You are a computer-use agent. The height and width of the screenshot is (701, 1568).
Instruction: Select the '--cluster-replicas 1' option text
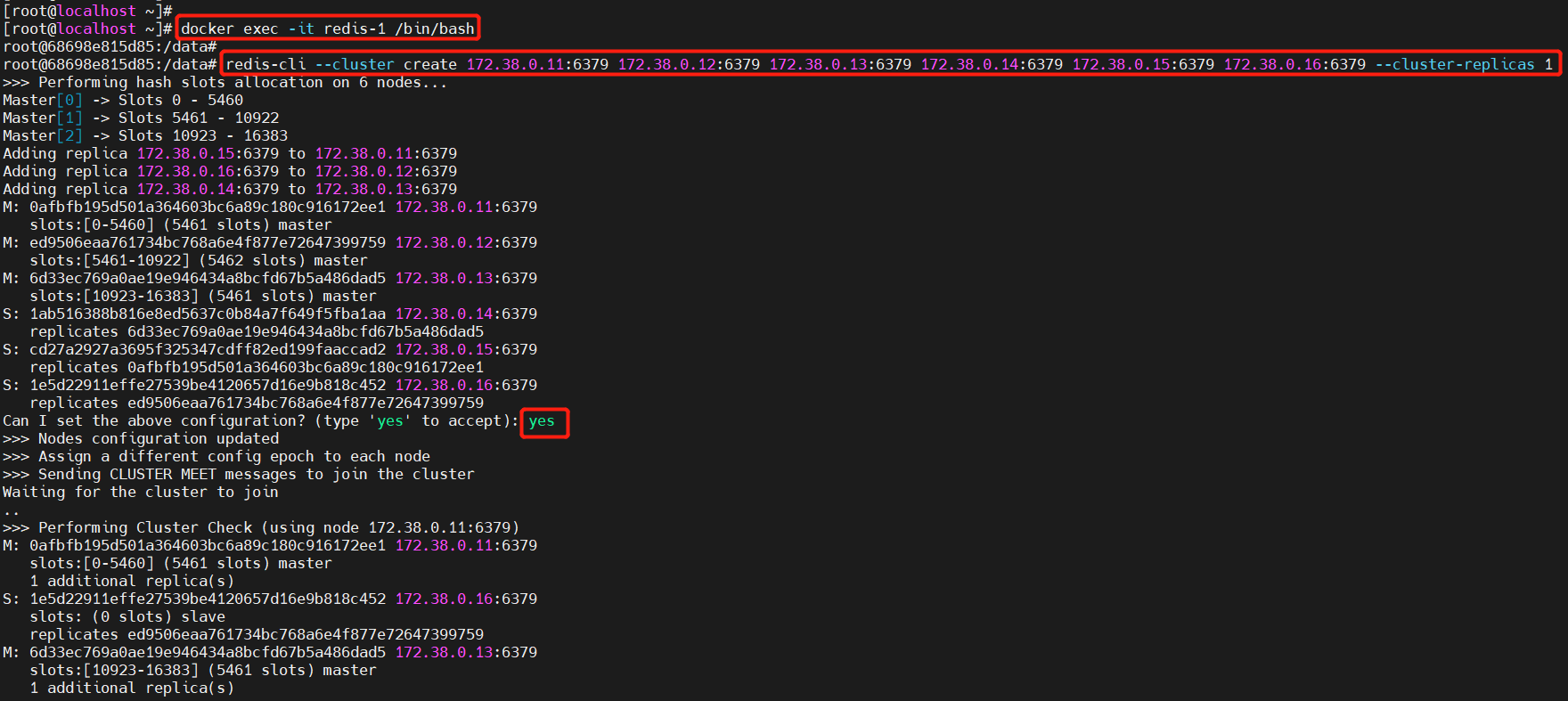[1464, 64]
